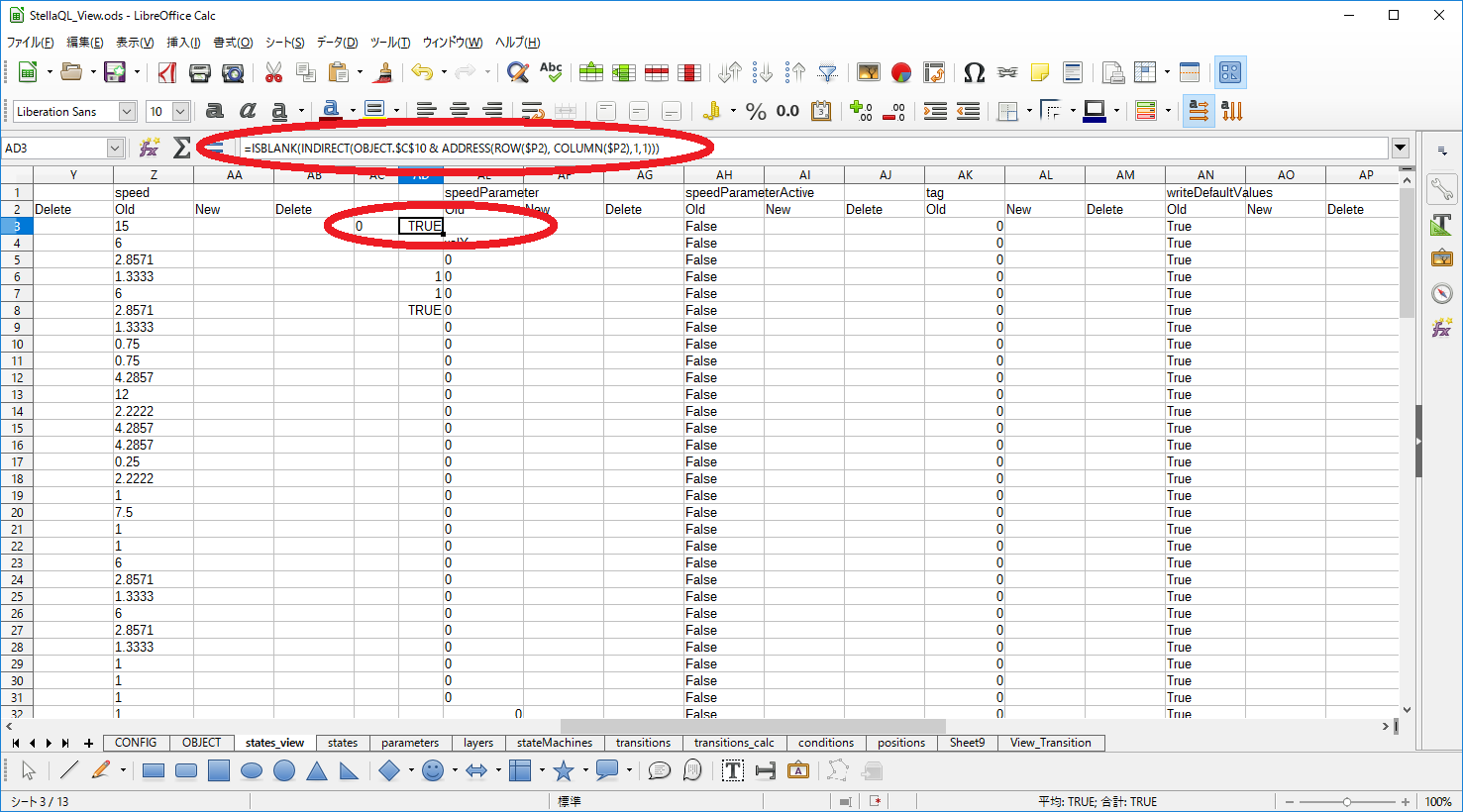Switch to the View_Transition sheet tab
The width and height of the screenshot is (1463, 812).
[1050, 743]
